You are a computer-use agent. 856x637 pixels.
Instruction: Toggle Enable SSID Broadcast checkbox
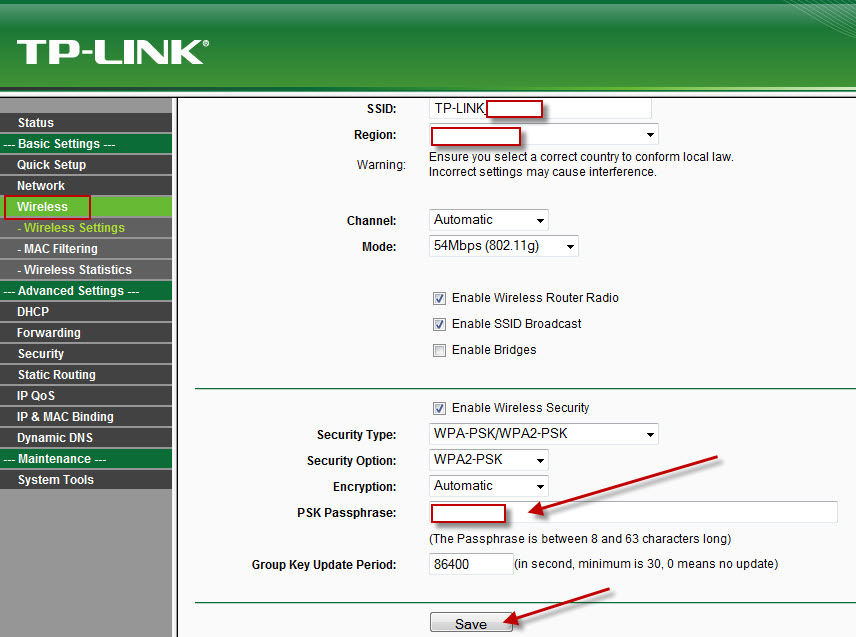[x=439, y=324]
